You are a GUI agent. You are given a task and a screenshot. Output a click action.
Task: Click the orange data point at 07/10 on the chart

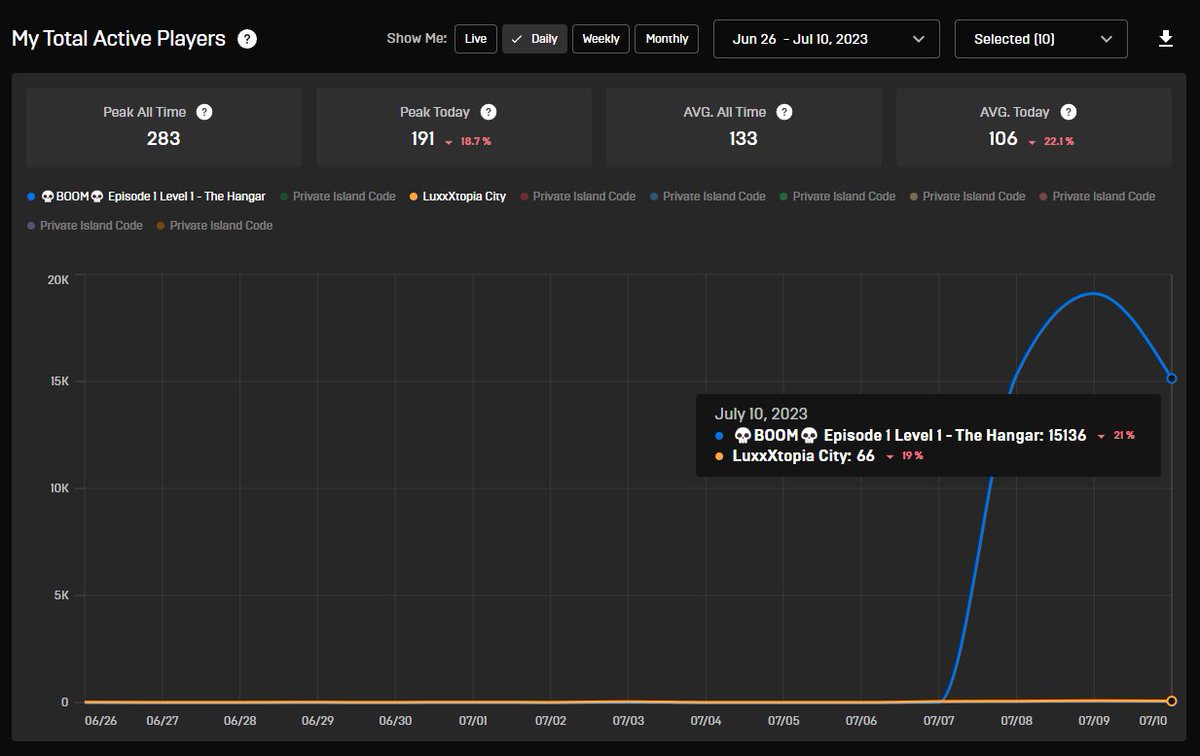click(1171, 701)
